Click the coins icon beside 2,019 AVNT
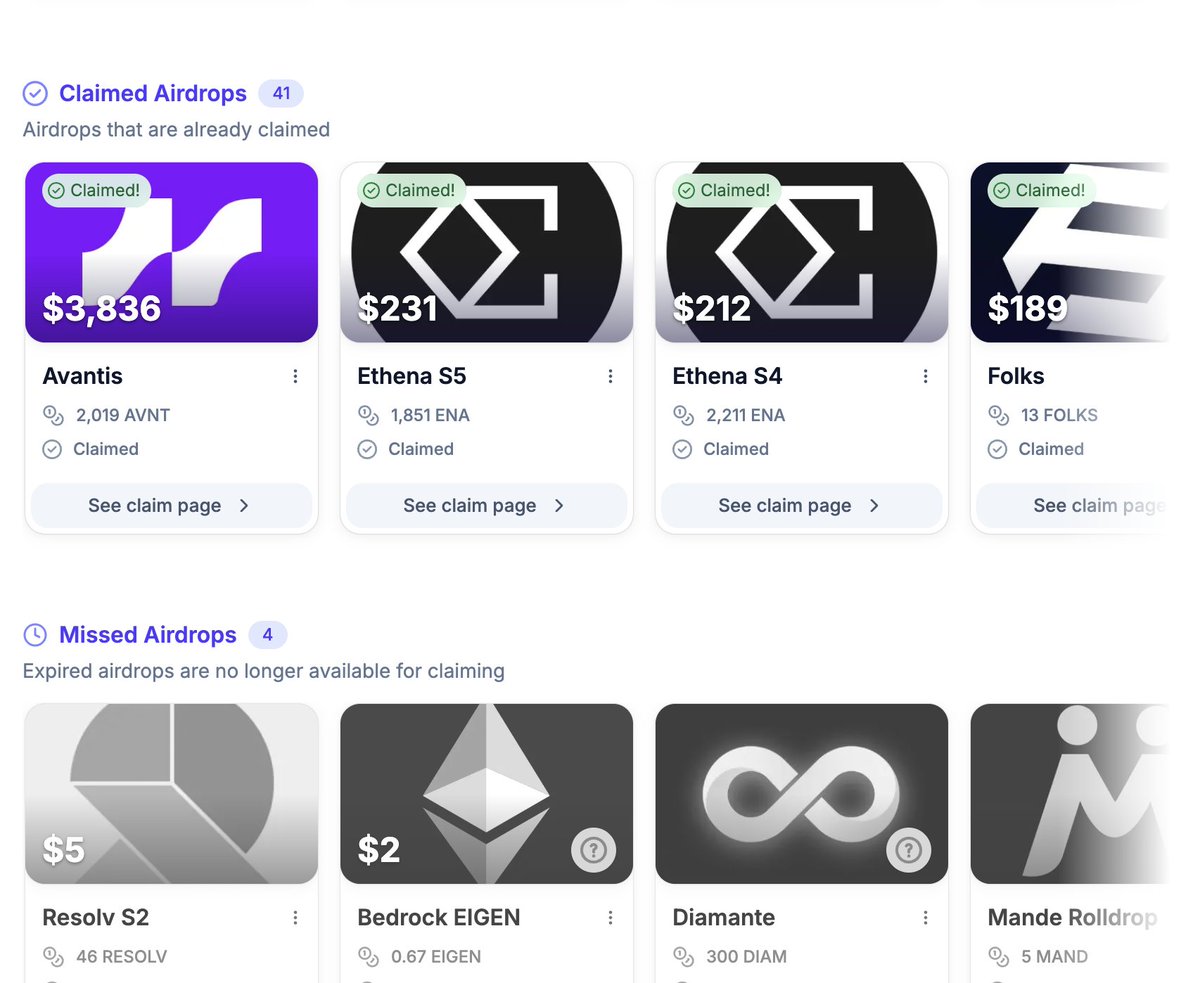The height and width of the screenshot is (983, 1200). [x=52, y=415]
